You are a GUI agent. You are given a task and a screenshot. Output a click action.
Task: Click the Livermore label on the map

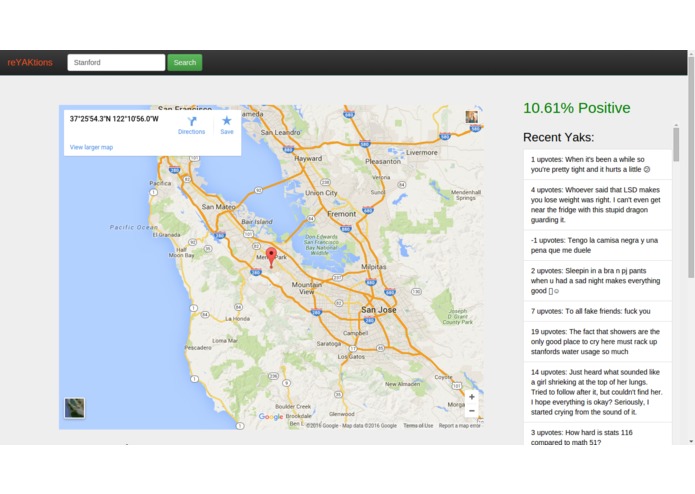coord(422,152)
